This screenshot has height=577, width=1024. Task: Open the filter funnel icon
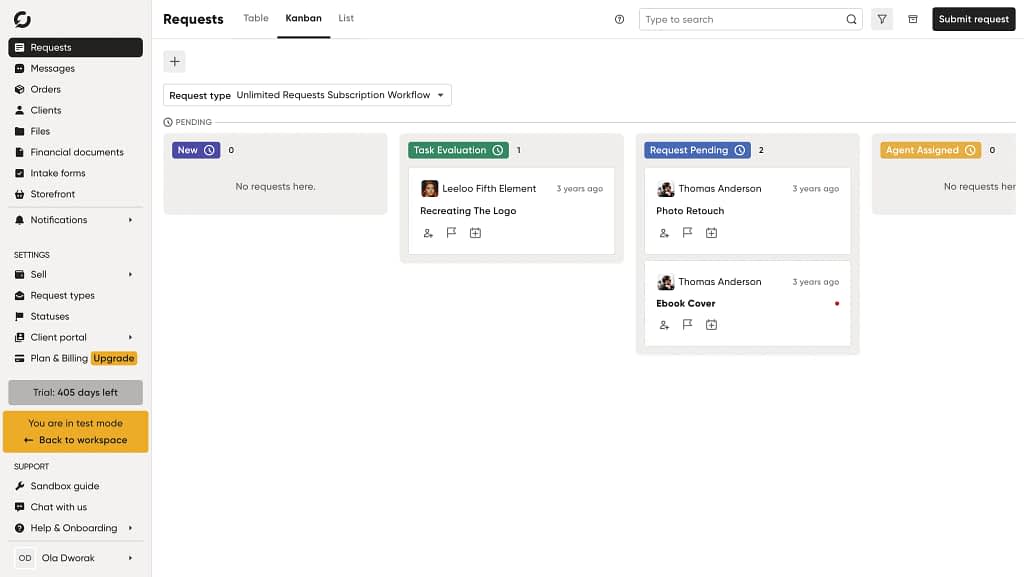click(x=882, y=20)
